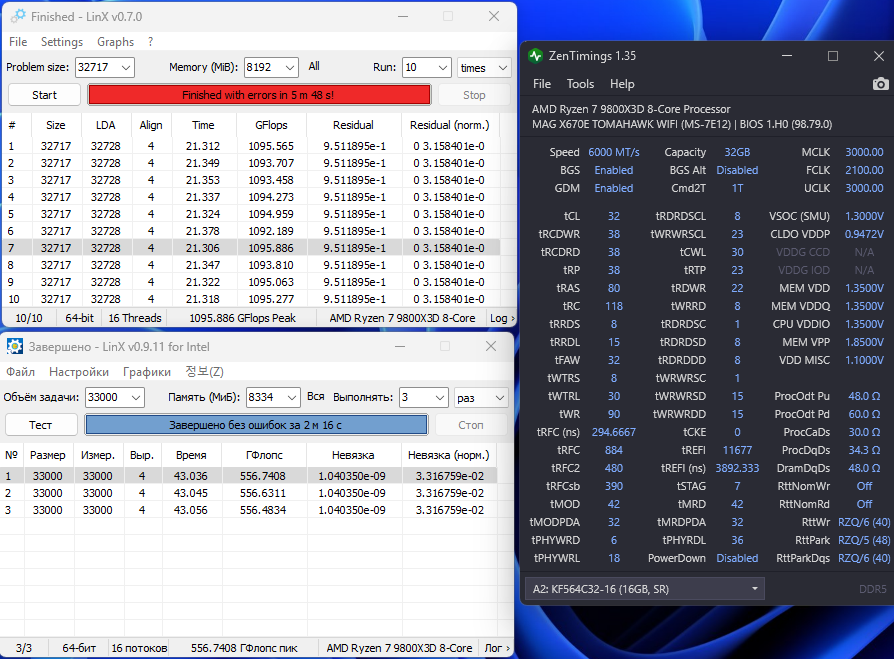This screenshot has width=894, height=659.
Task: Click the PowerDown 'Disabled' value
Action: (737, 558)
